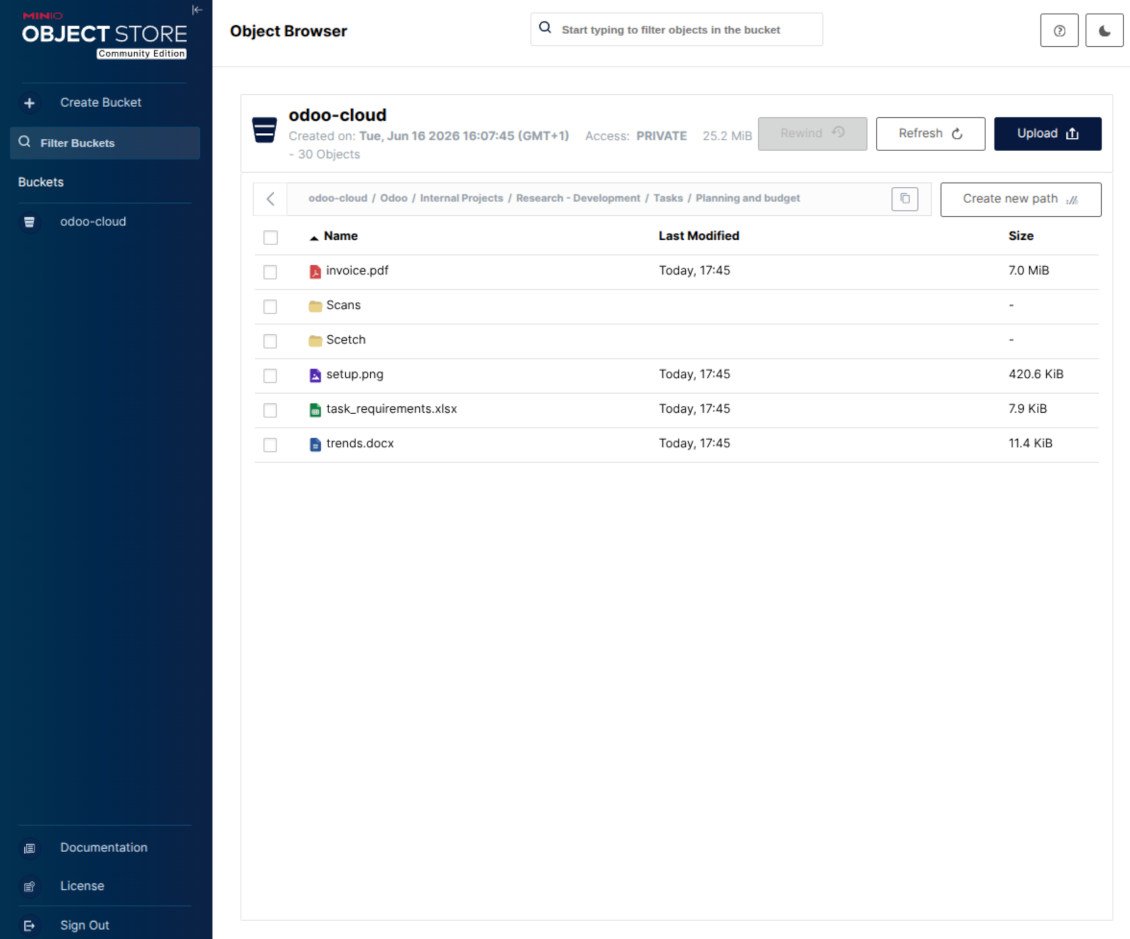This screenshot has width=1130, height=939.
Task: Toggle dark mode with the moon icon
Action: click(1104, 30)
